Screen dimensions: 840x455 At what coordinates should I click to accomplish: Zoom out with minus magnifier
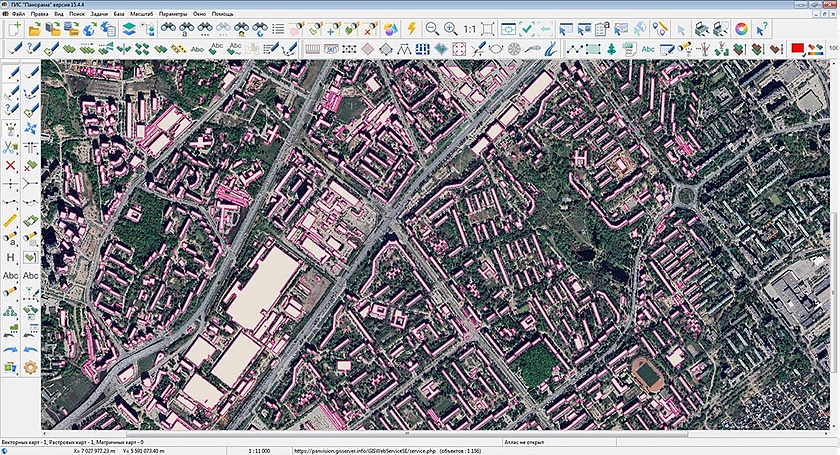click(433, 29)
